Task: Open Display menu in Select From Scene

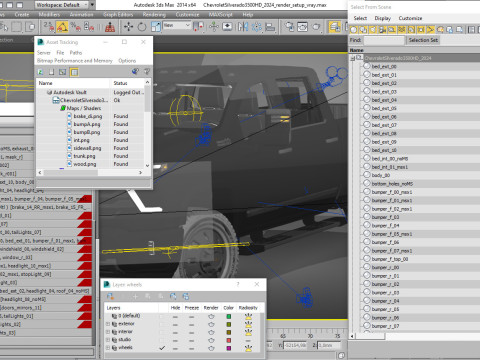Action: tap(383, 18)
